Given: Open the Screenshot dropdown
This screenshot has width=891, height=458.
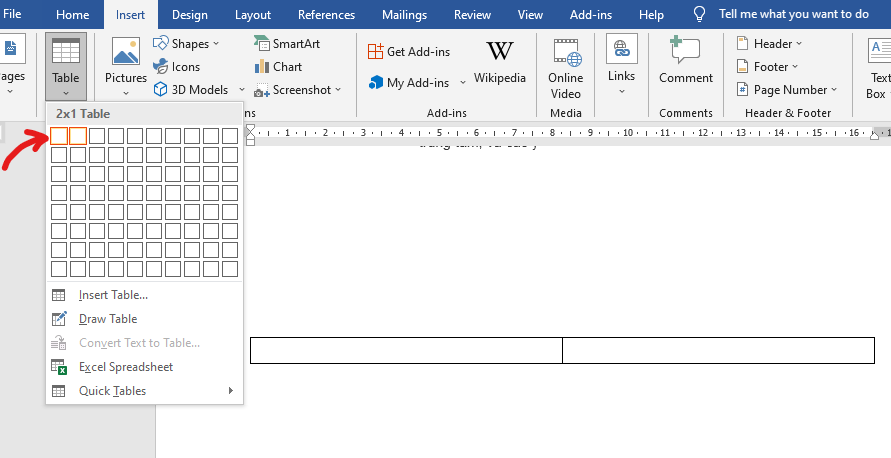Looking at the screenshot, I should [298, 90].
